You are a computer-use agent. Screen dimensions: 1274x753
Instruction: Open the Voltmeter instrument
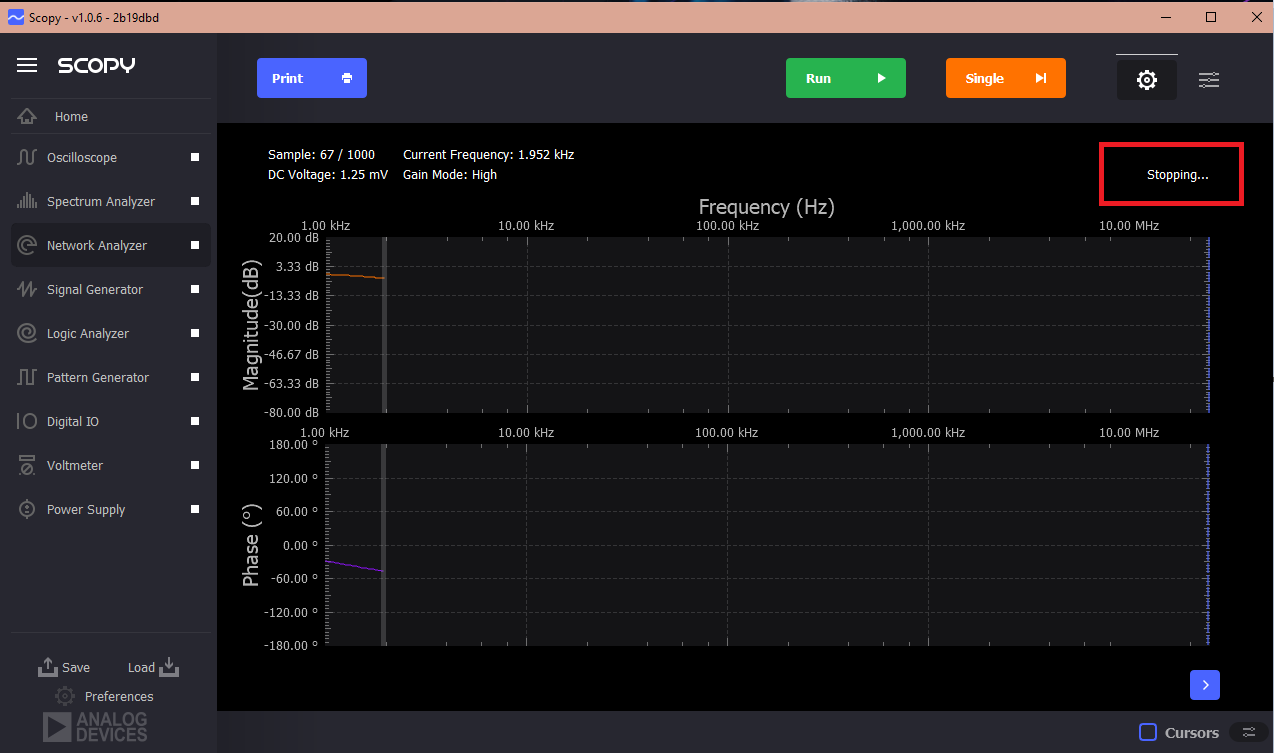(x=75, y=465)
